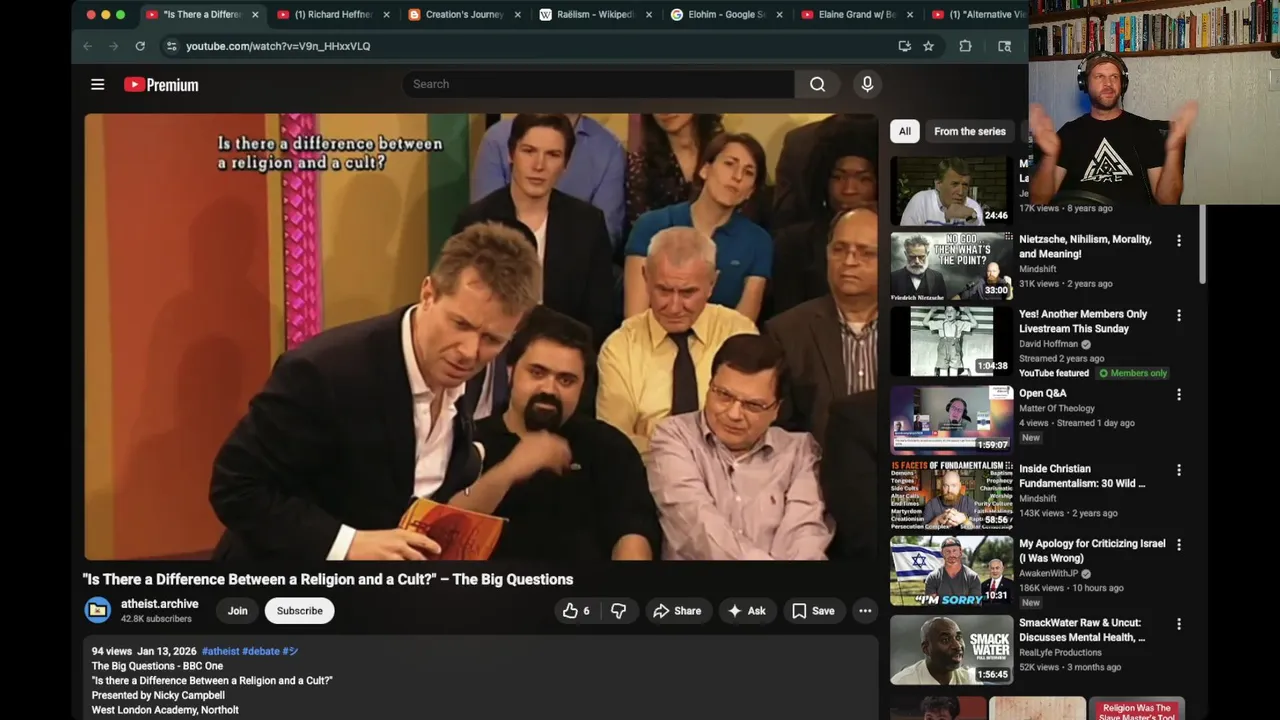This screenshot has width=1280, height=720.
Task: Open options for Nietzsche, Nihilism video
Action: (1178, 241)
